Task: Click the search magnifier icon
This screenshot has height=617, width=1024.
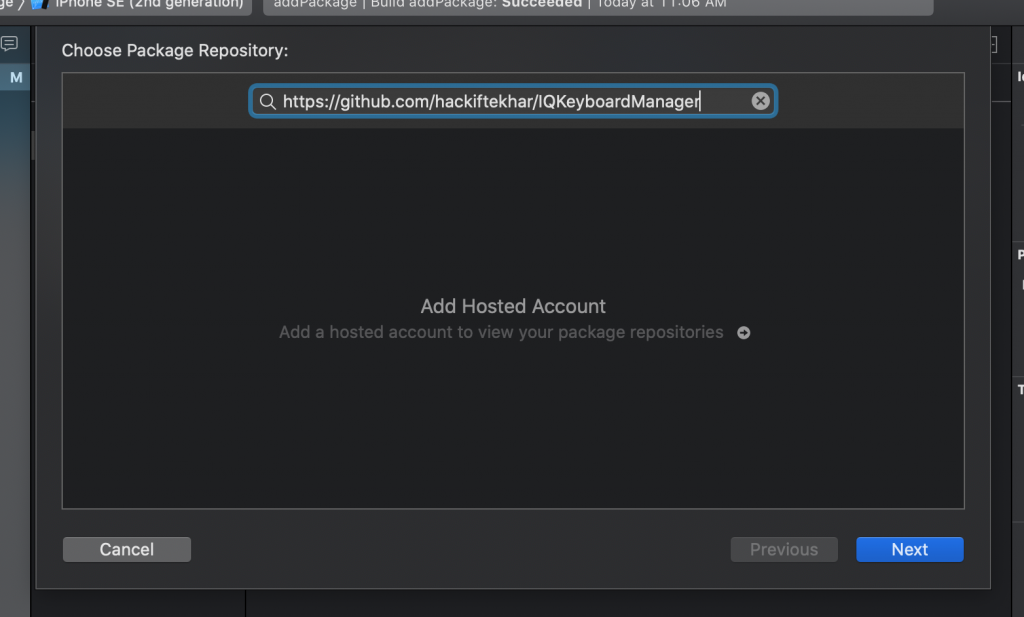Action: point(268,101)
